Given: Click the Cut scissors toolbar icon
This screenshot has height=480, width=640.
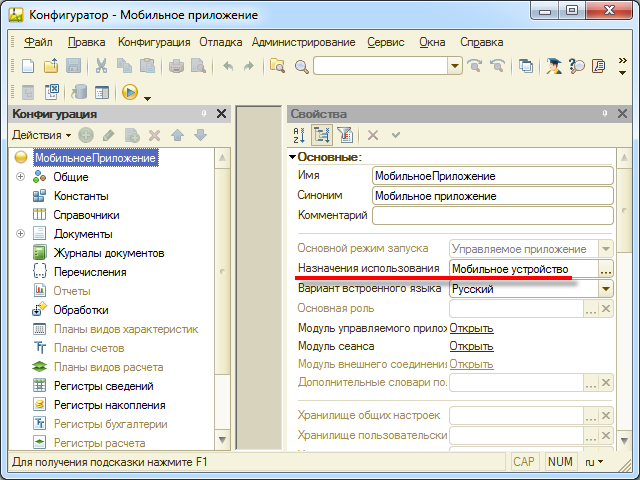Looking at the screenshot, I should point(101,66).
